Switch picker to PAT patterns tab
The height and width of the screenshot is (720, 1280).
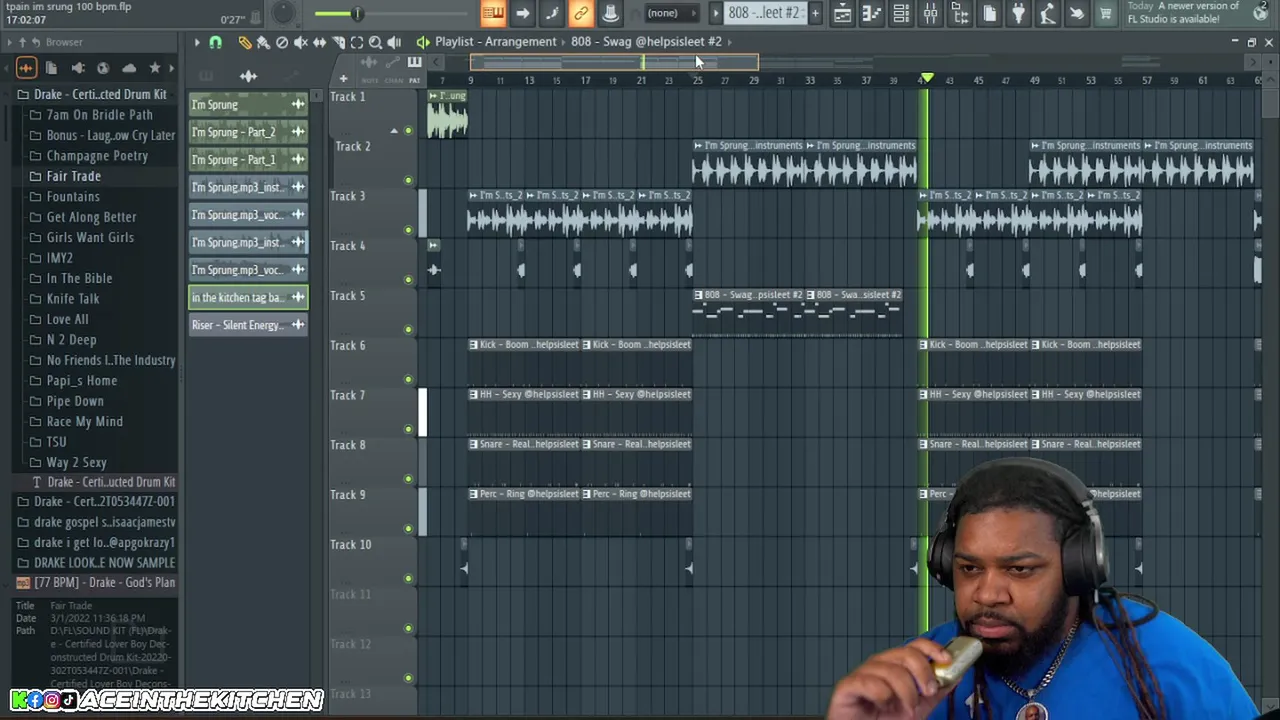tap(414, 81)
